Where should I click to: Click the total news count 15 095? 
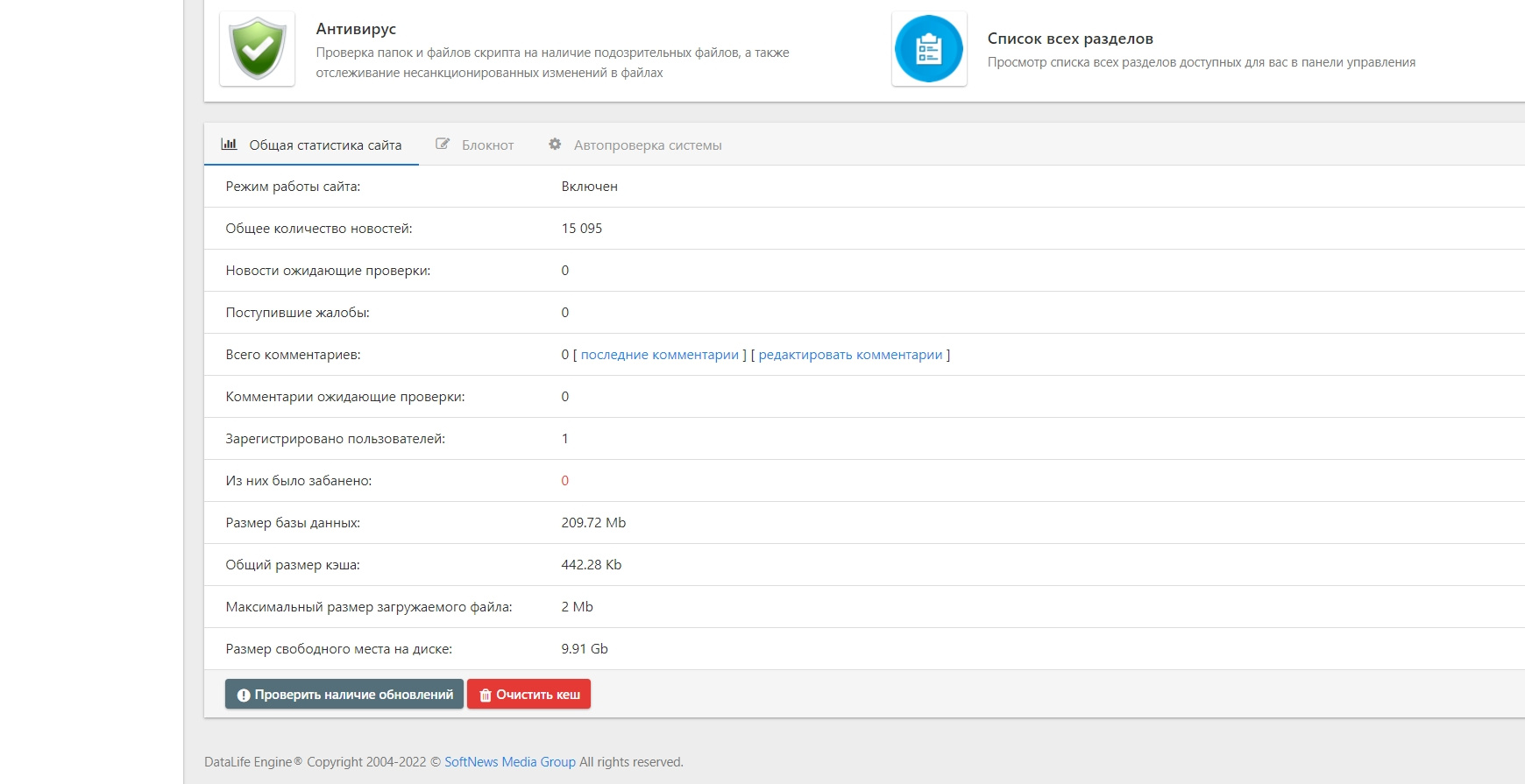(x=582, y=229)
